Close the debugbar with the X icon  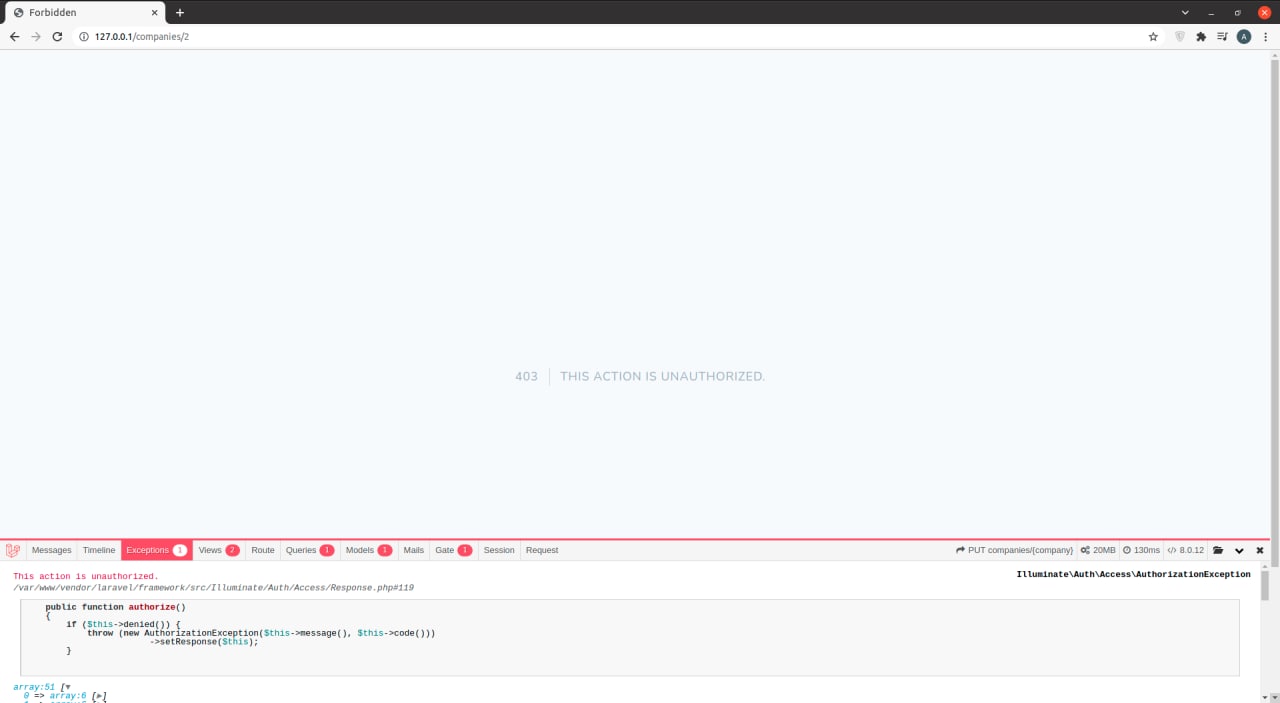pos(1260,550)
